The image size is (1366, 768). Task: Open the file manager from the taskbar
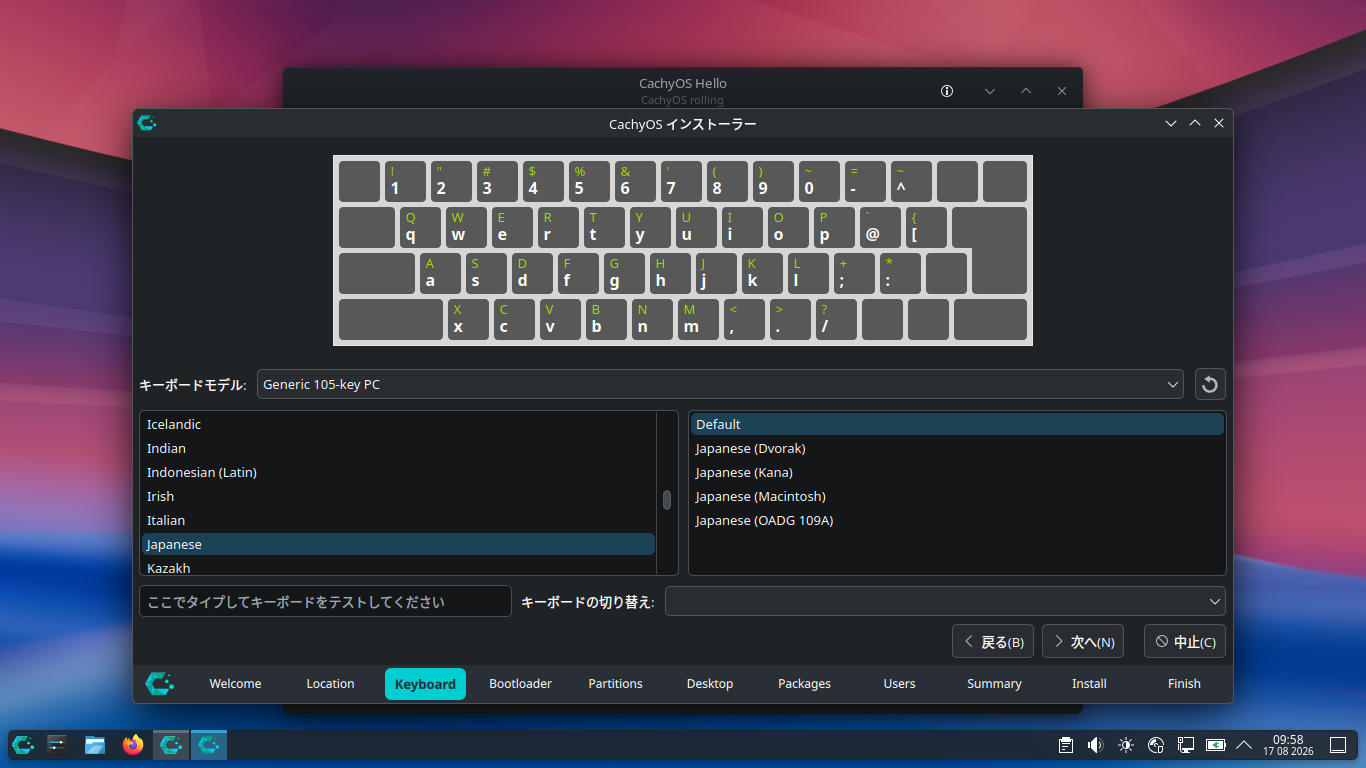pos(95,744)
